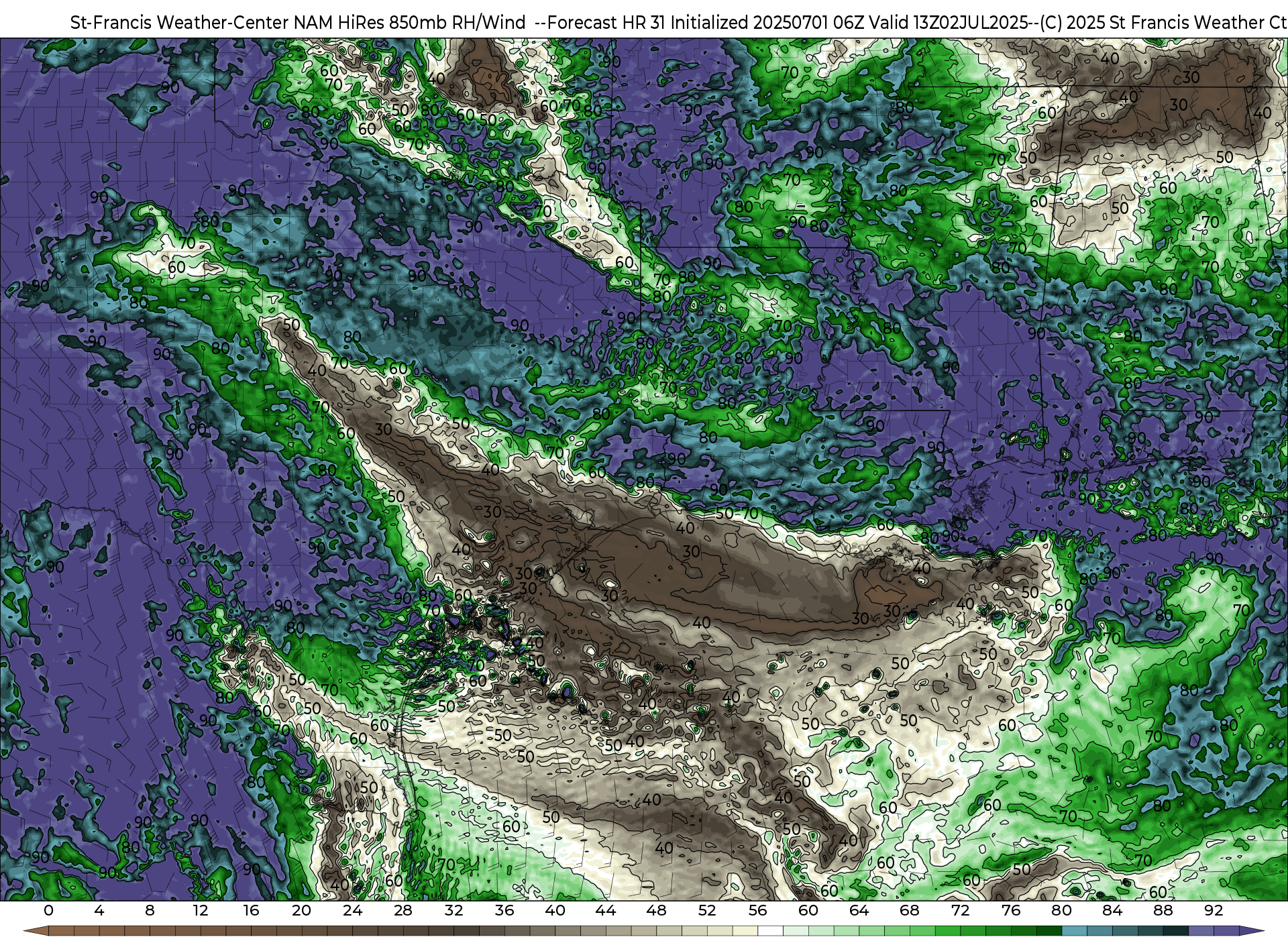The image size is (1288, 939).
Task: Click the colorbar tick label 20
Action: pyautogui.click(x=302, y=911)
